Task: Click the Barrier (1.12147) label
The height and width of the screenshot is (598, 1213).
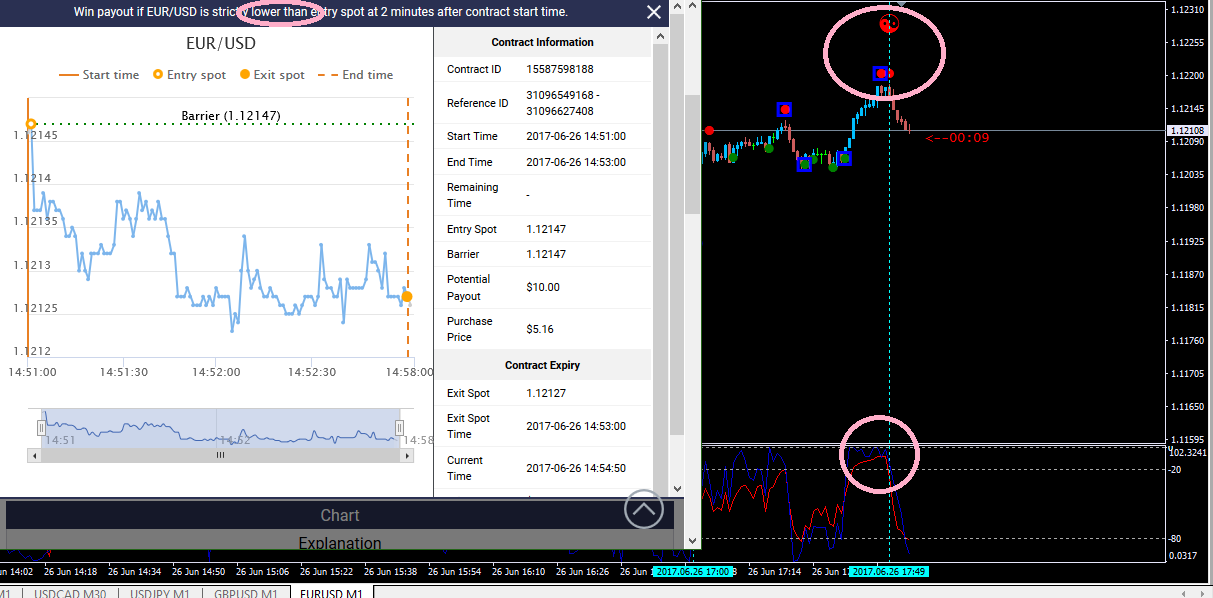Action: pos(231,116)
